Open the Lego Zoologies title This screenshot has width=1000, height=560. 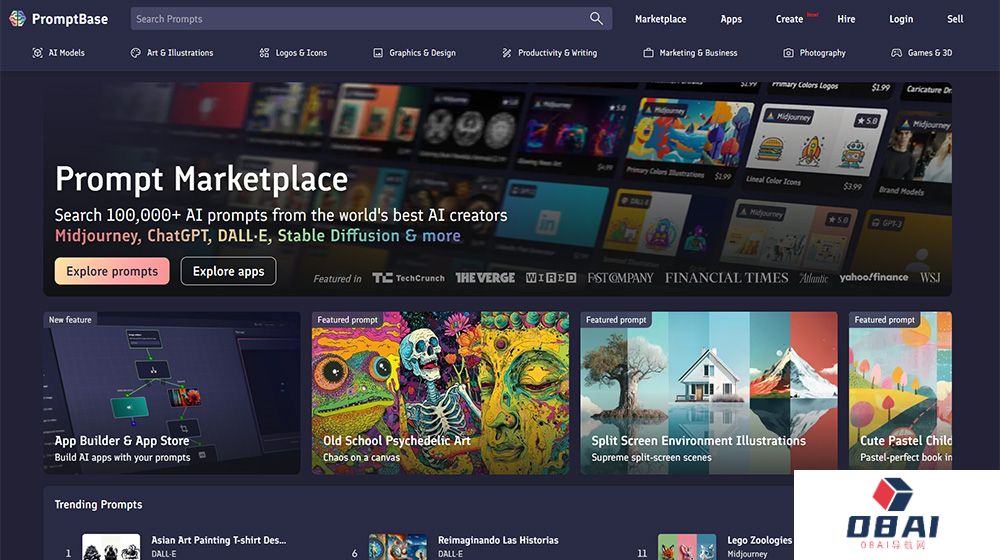(760, 540)
